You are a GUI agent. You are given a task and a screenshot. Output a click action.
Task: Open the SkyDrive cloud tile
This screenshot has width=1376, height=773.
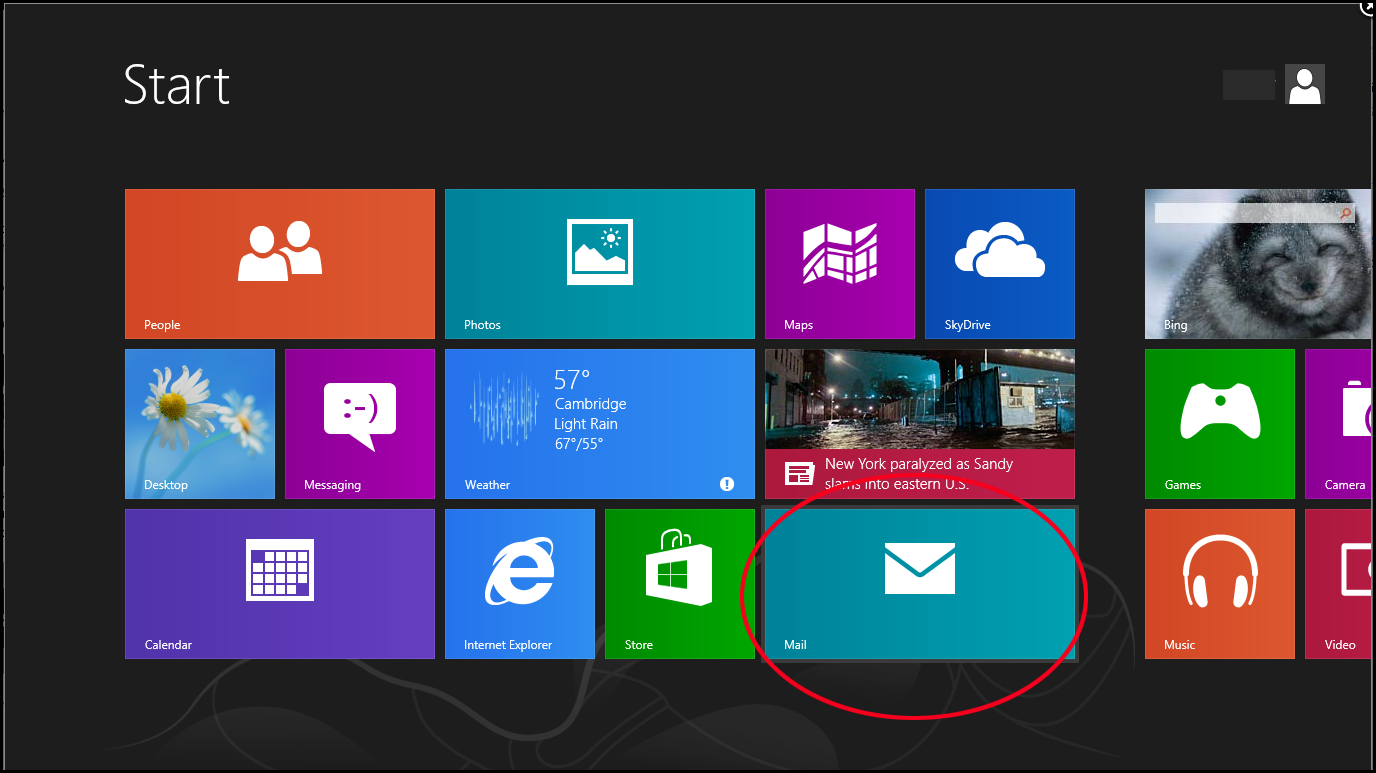coord(999,264)
